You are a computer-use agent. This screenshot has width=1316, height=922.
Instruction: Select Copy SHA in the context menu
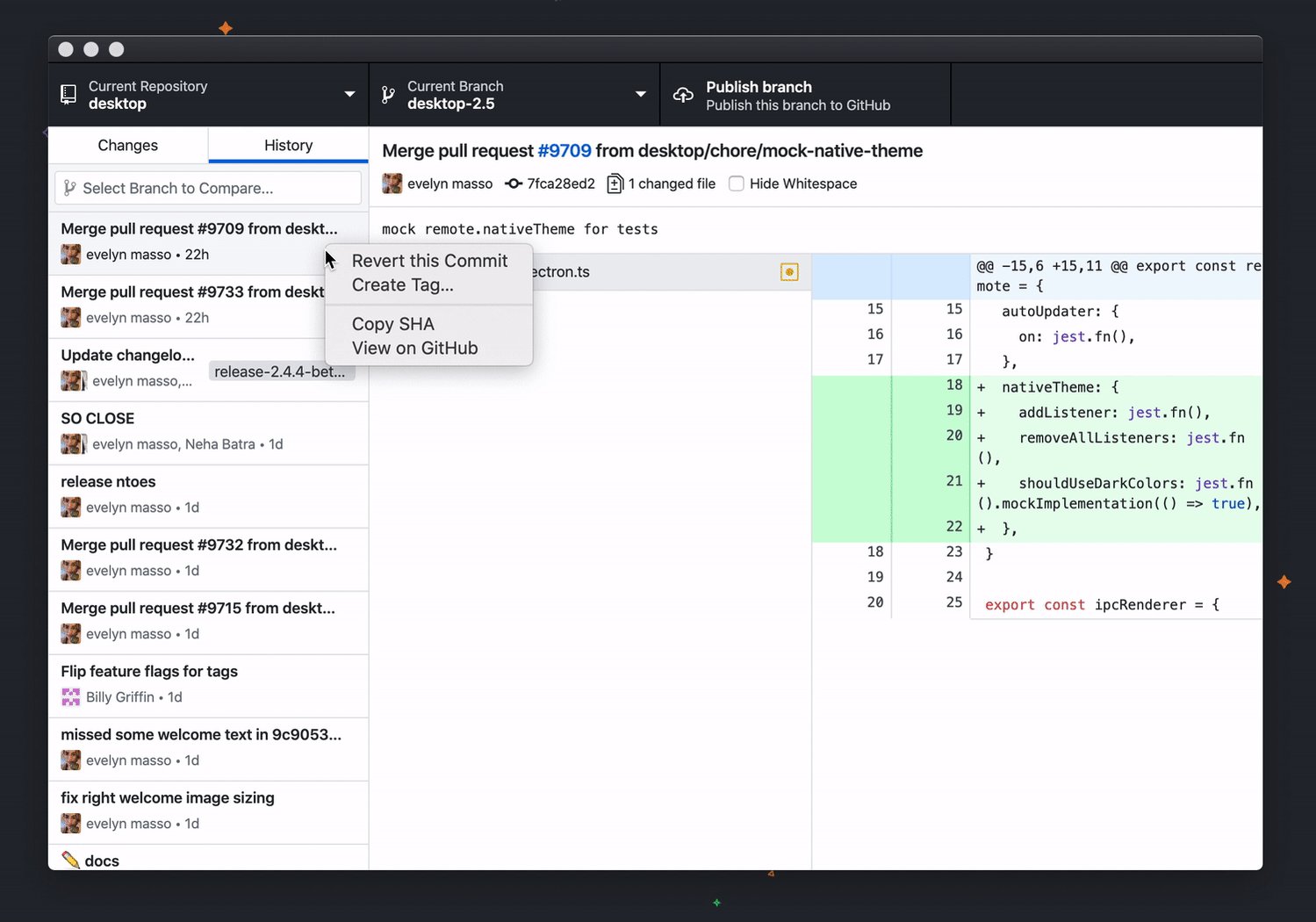click(392, 323)
